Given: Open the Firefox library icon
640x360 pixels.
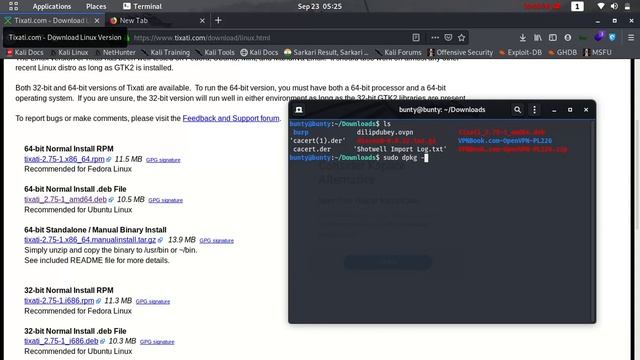Looking at the screenshot, I should tap(538, 38).
